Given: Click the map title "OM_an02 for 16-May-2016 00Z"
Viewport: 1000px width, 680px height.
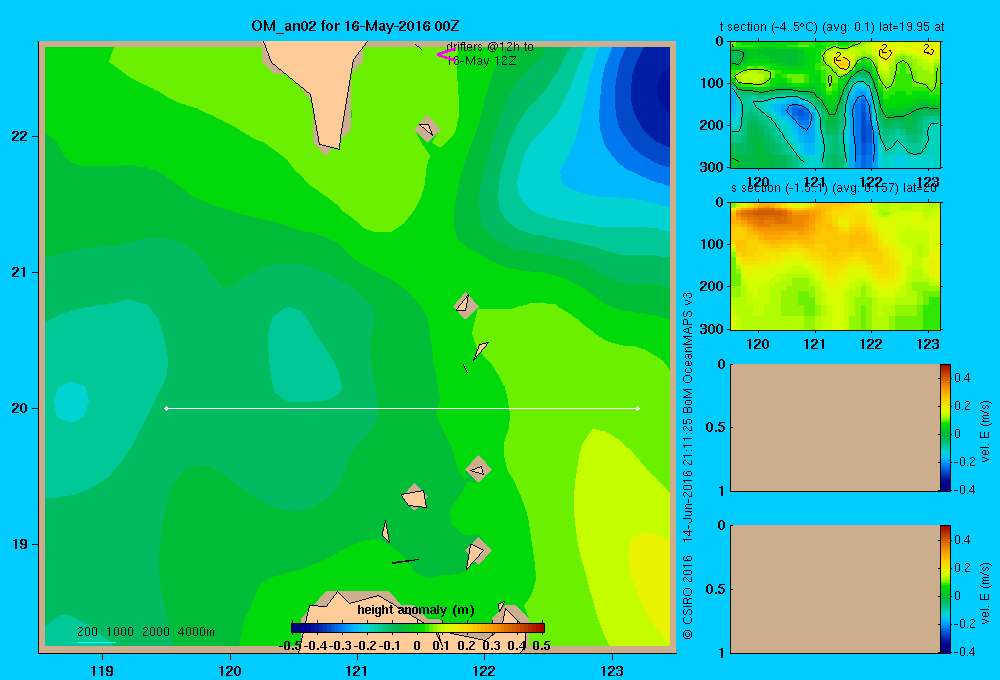Looking at the screenshot, I should coord(355,27).
